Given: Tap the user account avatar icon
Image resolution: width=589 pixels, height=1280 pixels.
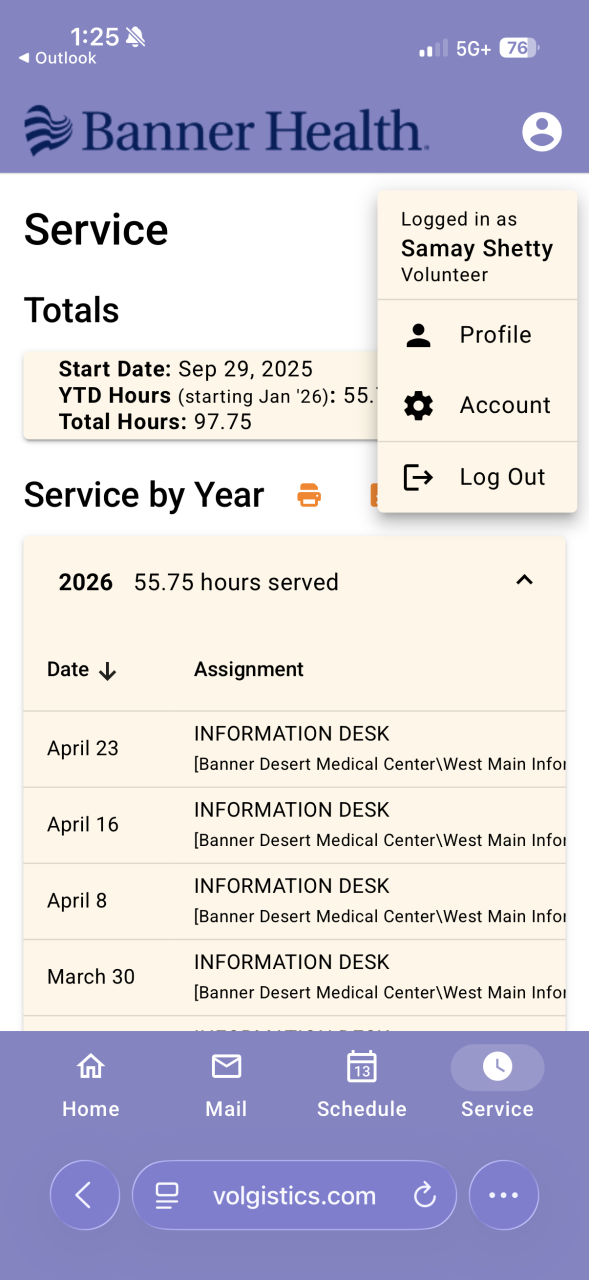Looking at the screenshot, I should click(542, 131).
